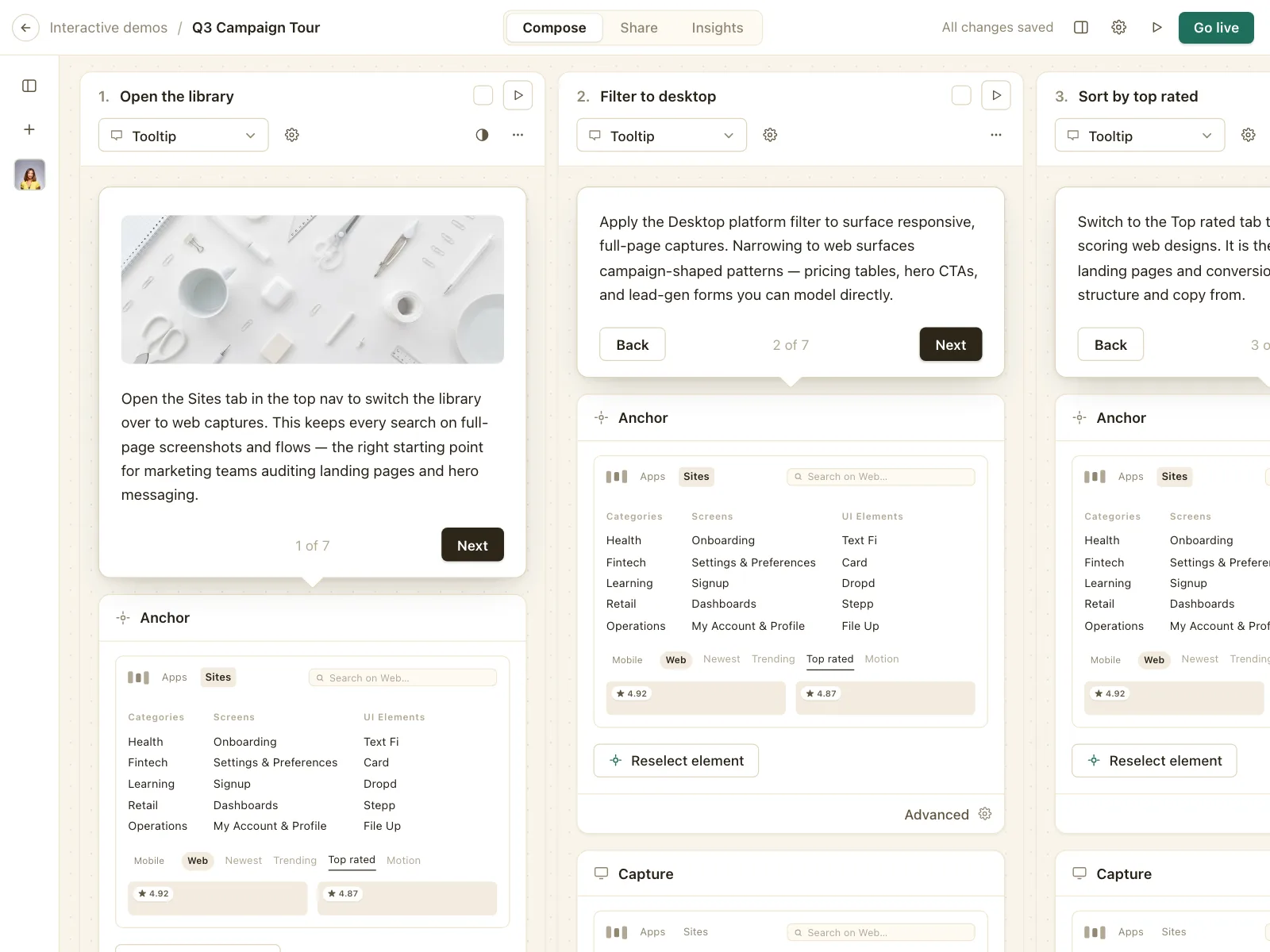Click step 2 anchor preview screenshot
Screen dimensions: 1270x952
[791, 591]
